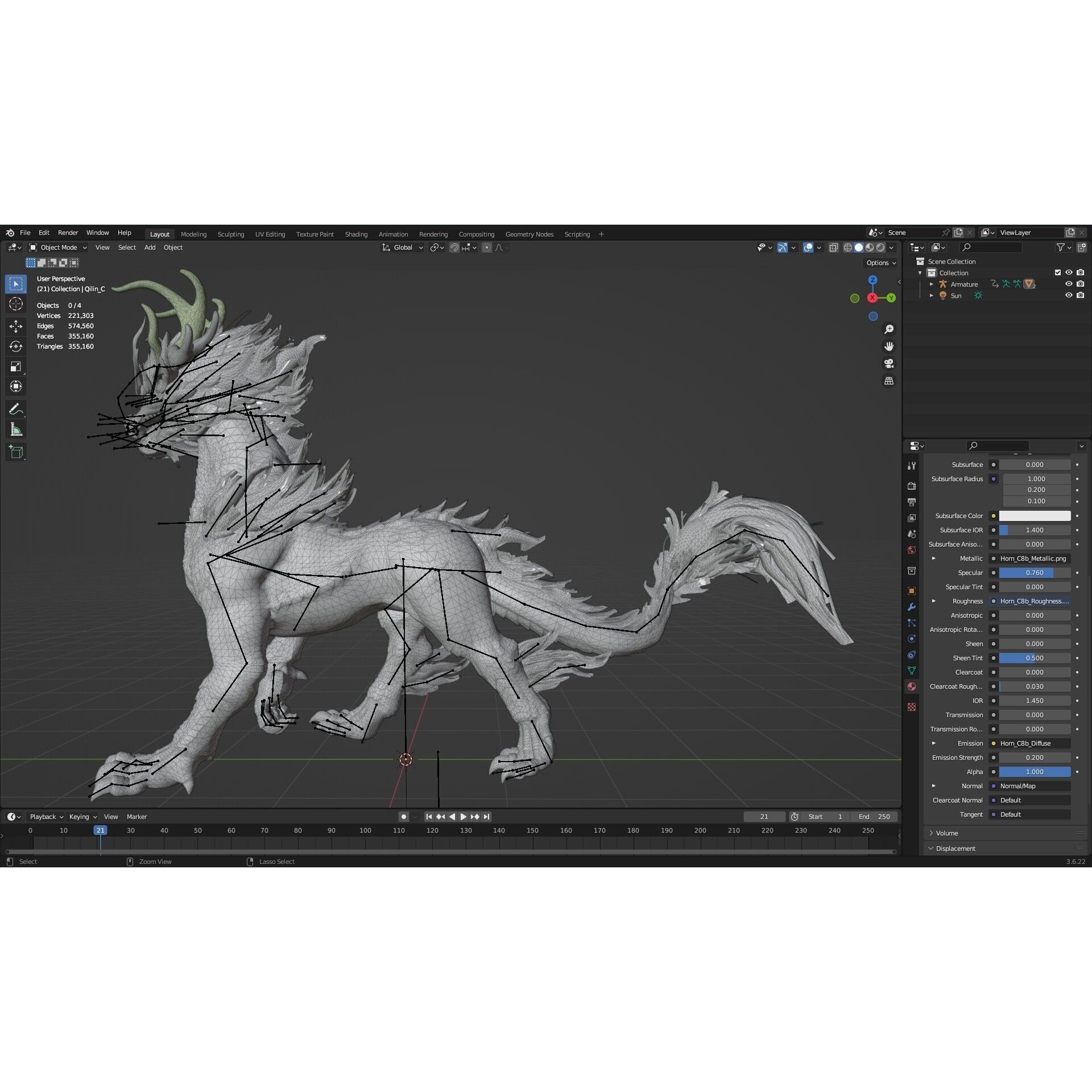Open the Texture Properties checkered tab
The height and width of the screenshot is (1092, 1092).
912,707
